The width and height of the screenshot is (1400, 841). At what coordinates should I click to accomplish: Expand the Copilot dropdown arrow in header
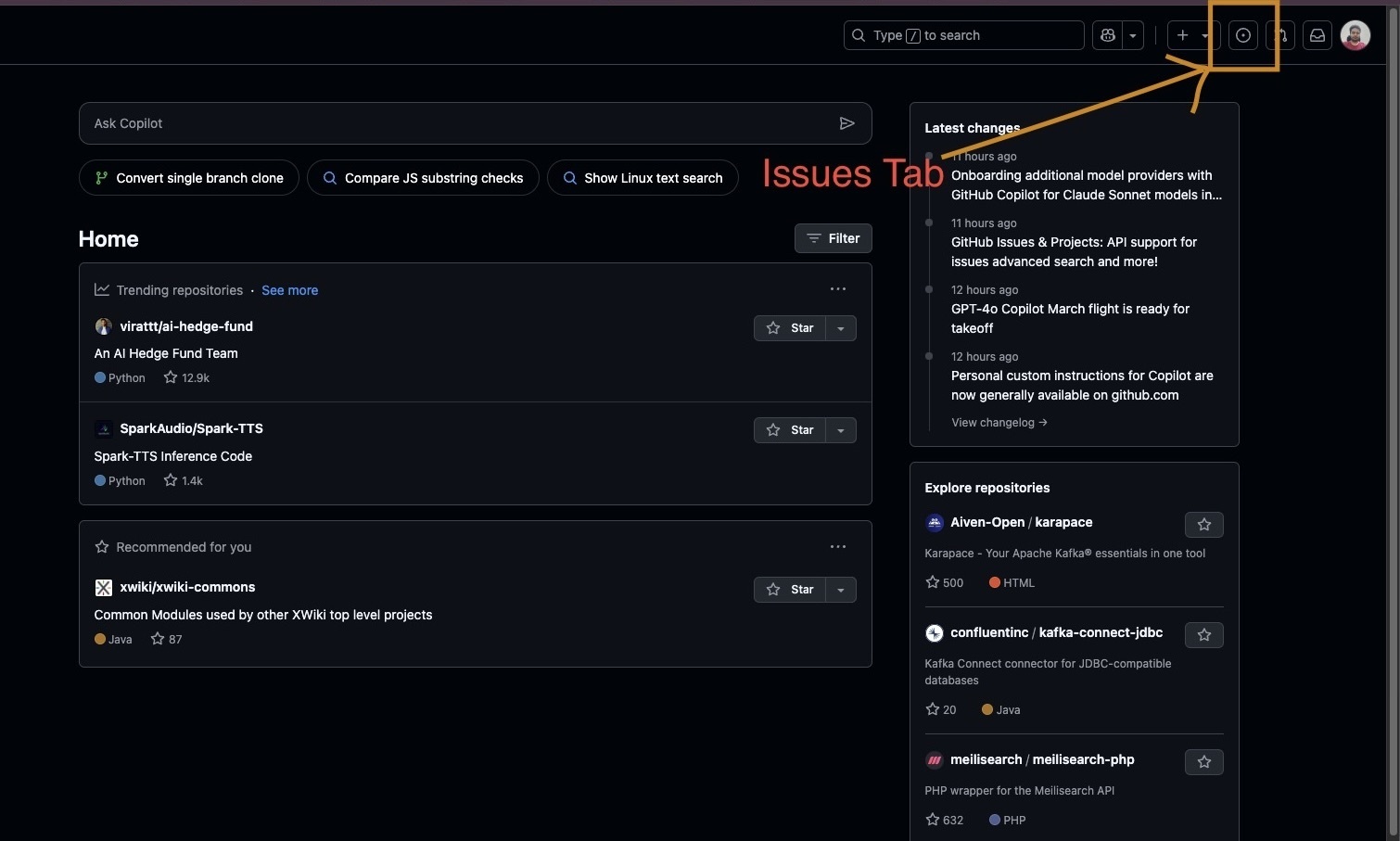pos(1133,35)
